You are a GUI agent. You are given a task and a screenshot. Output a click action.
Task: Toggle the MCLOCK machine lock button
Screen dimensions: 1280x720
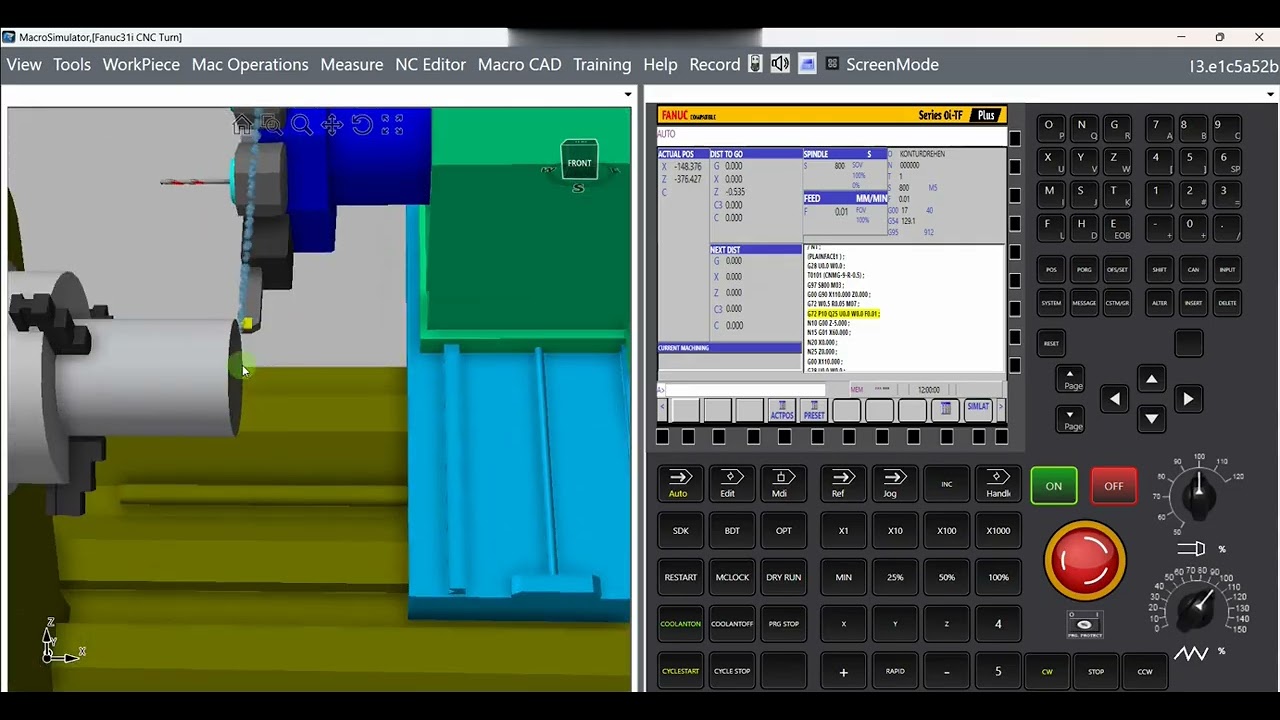pyautogui.click(x=731, y=577)
